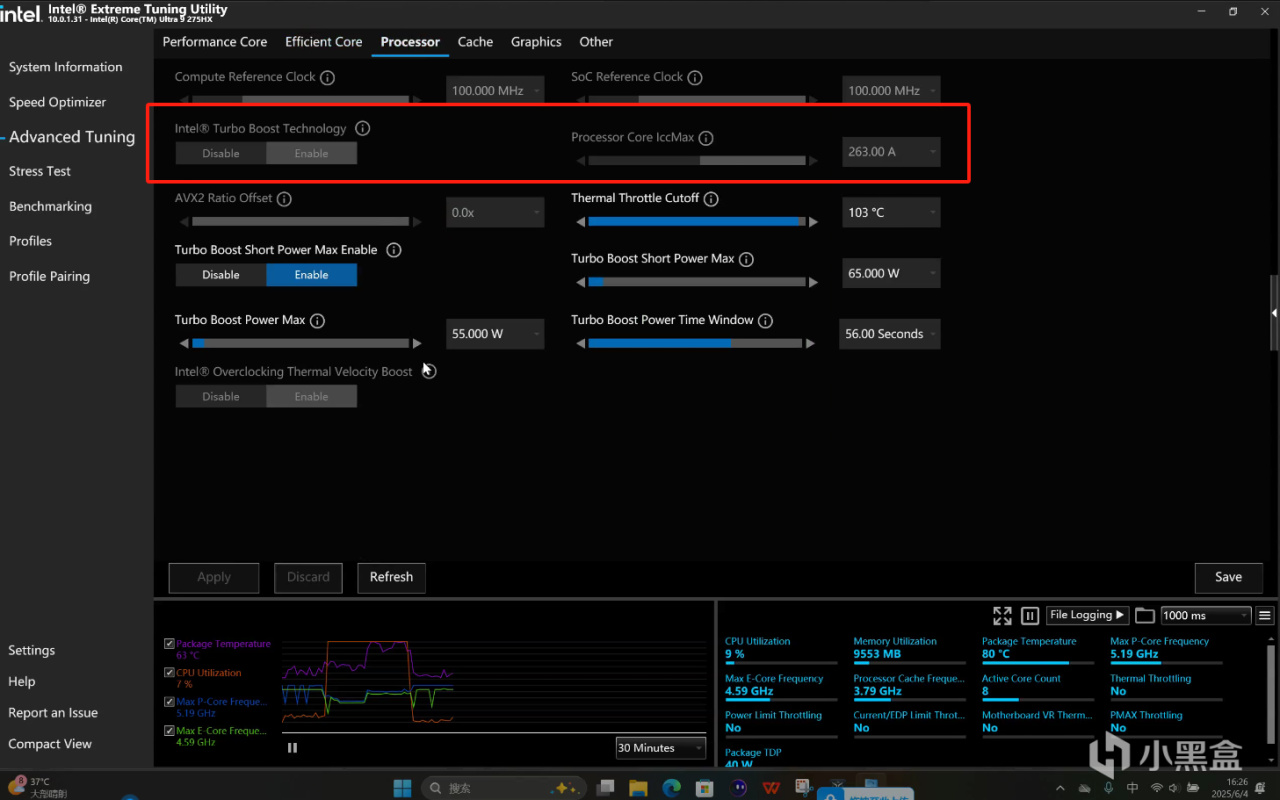
Task: Select Enable under Intel Turbo Boost Technology
Action: pos(311,153)
